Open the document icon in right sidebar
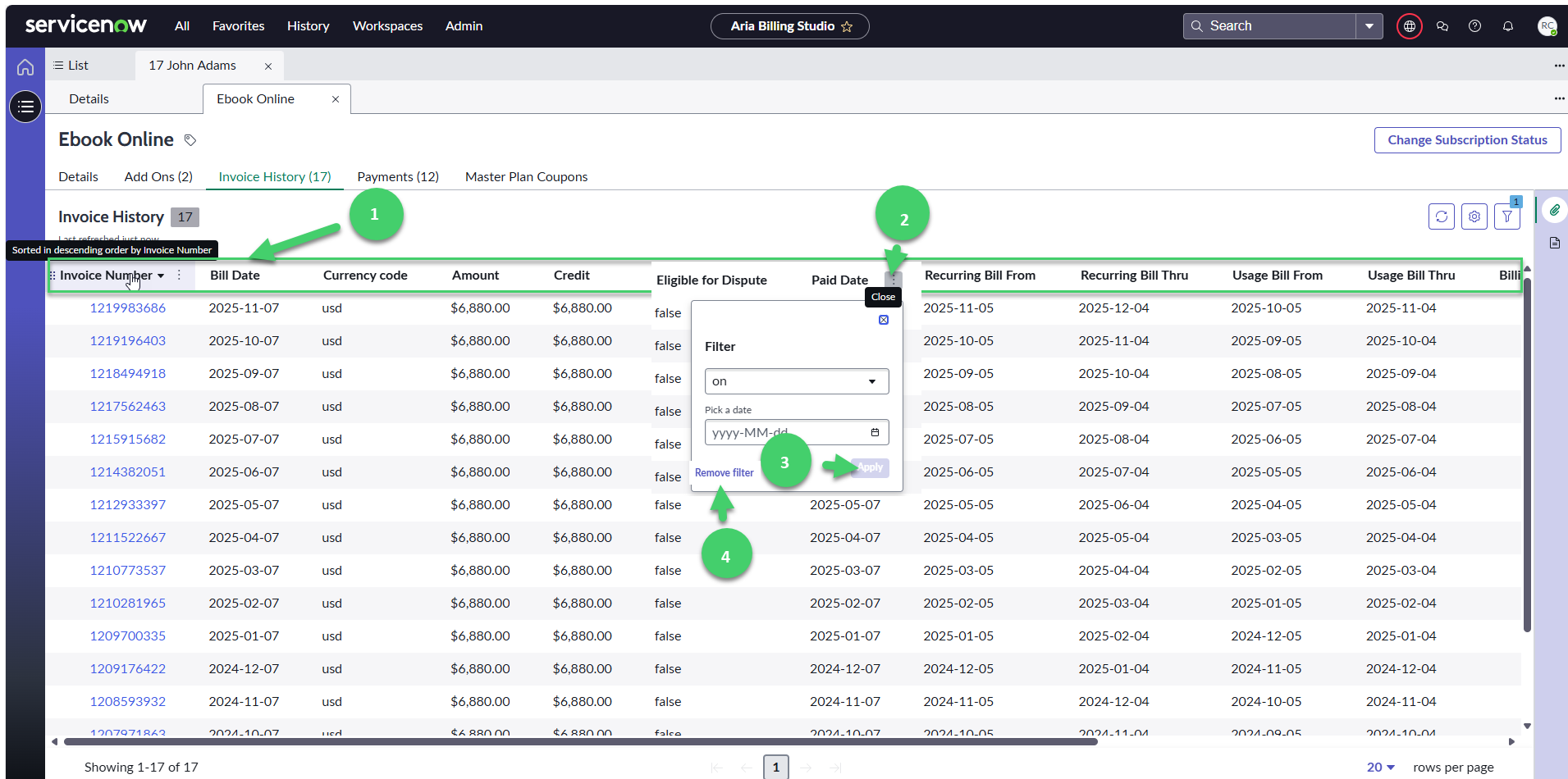Screen dimensions: 1568x779 click(1555, 243)
